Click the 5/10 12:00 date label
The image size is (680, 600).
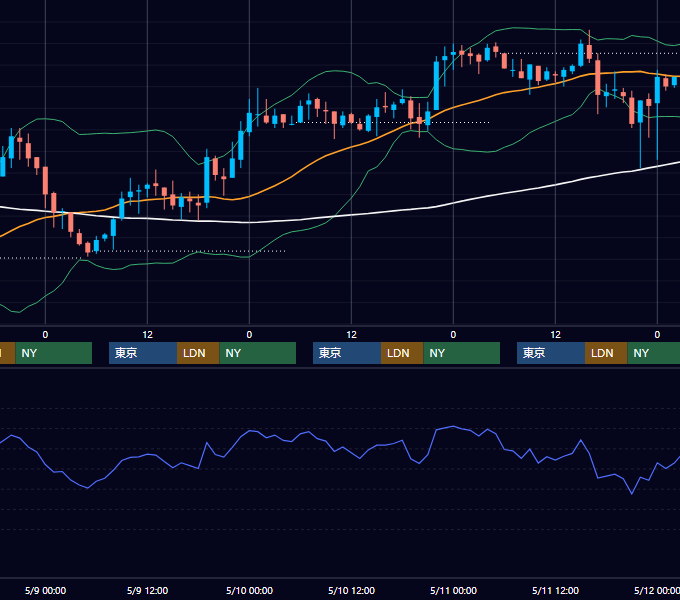[x=351, y=590]
